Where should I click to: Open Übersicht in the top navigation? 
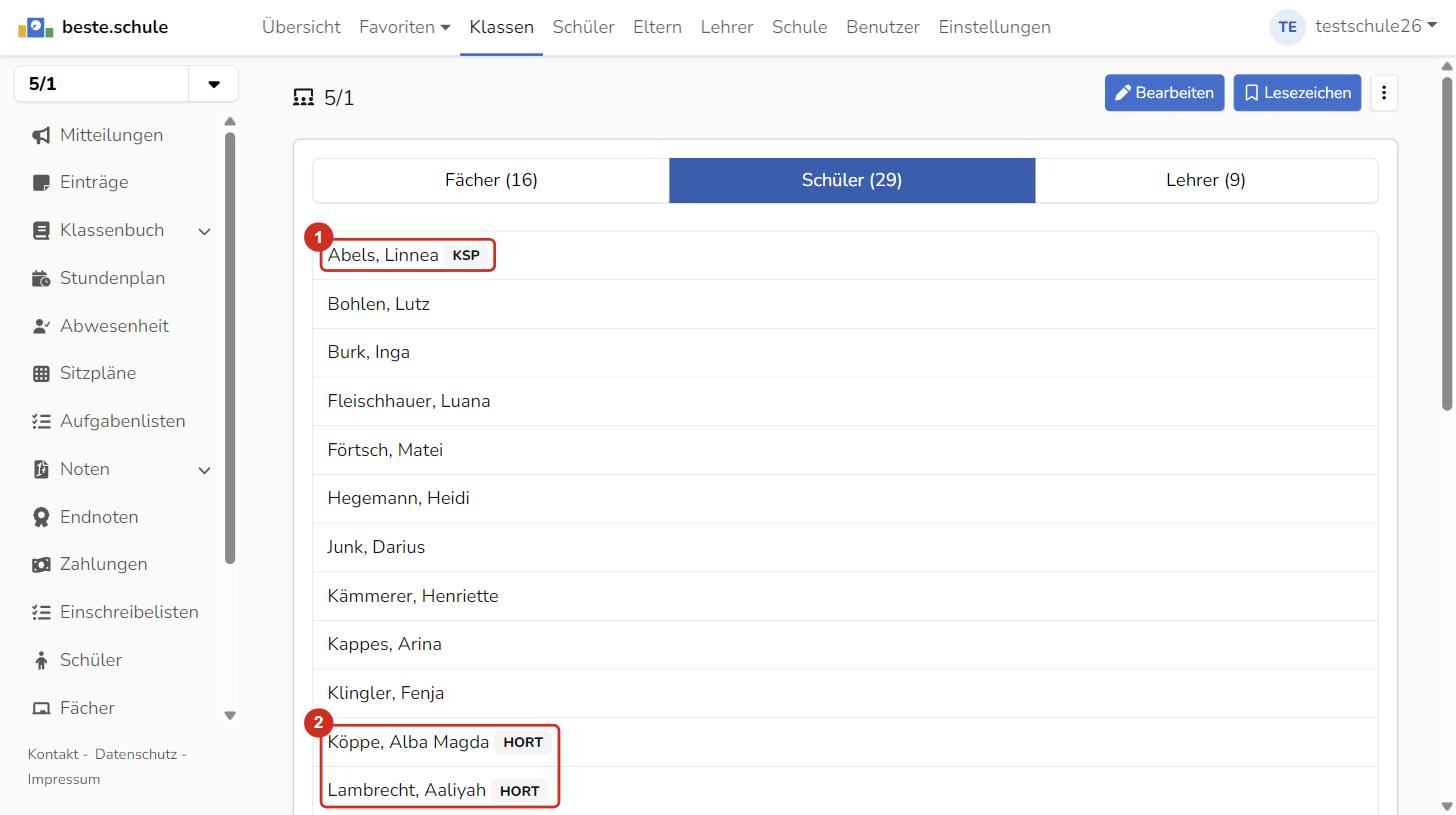coord(301,27)
